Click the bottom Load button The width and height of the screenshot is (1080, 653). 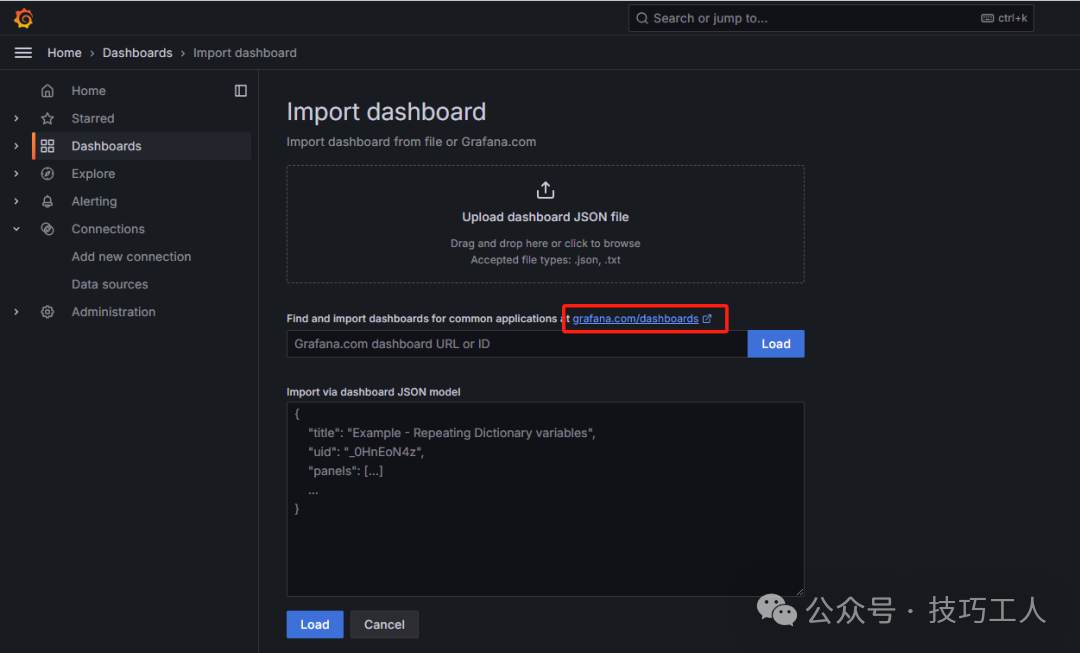pyautogui.click(x=315, y=624)
